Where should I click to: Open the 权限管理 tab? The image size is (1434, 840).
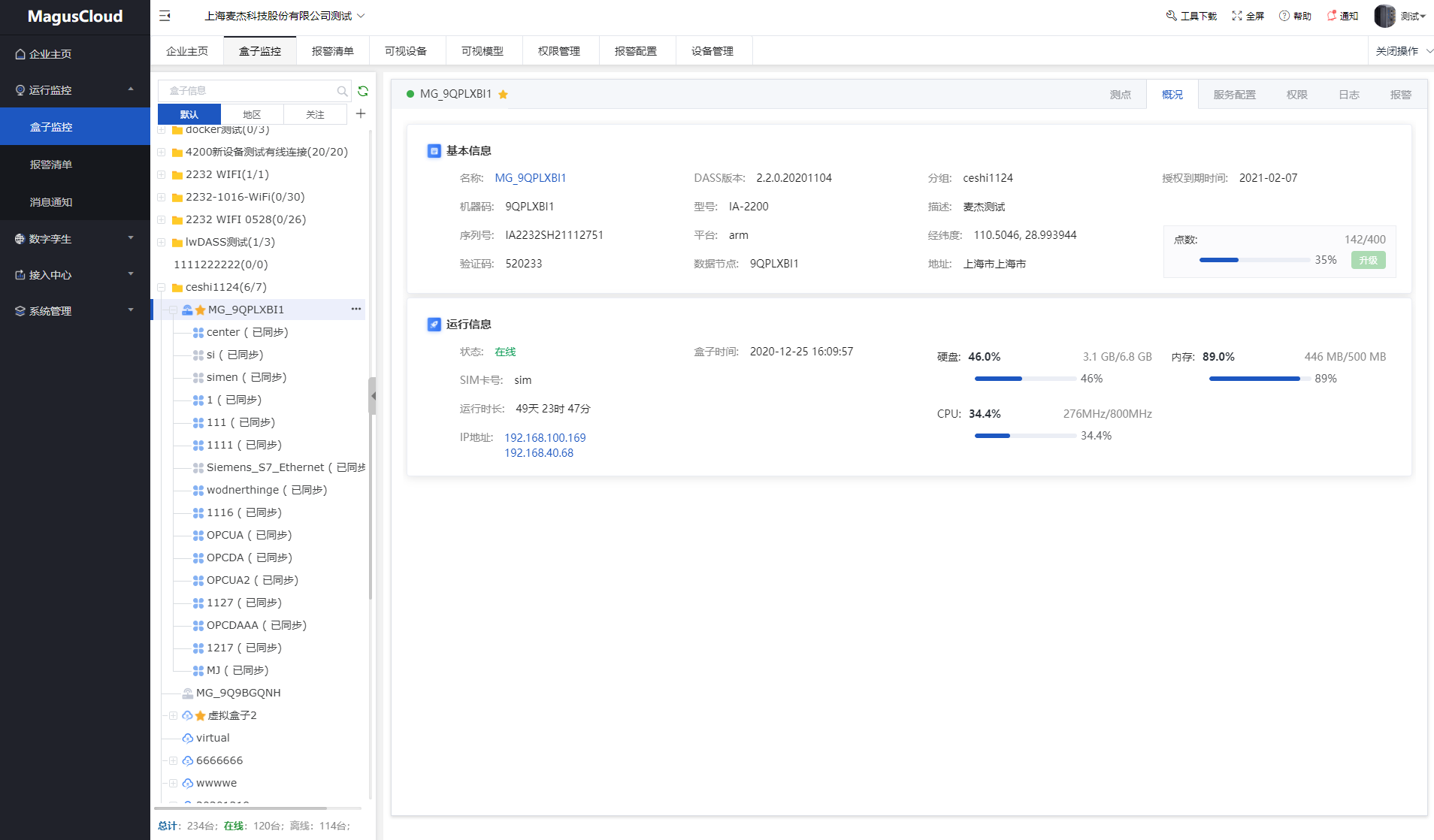pos(559,51)
